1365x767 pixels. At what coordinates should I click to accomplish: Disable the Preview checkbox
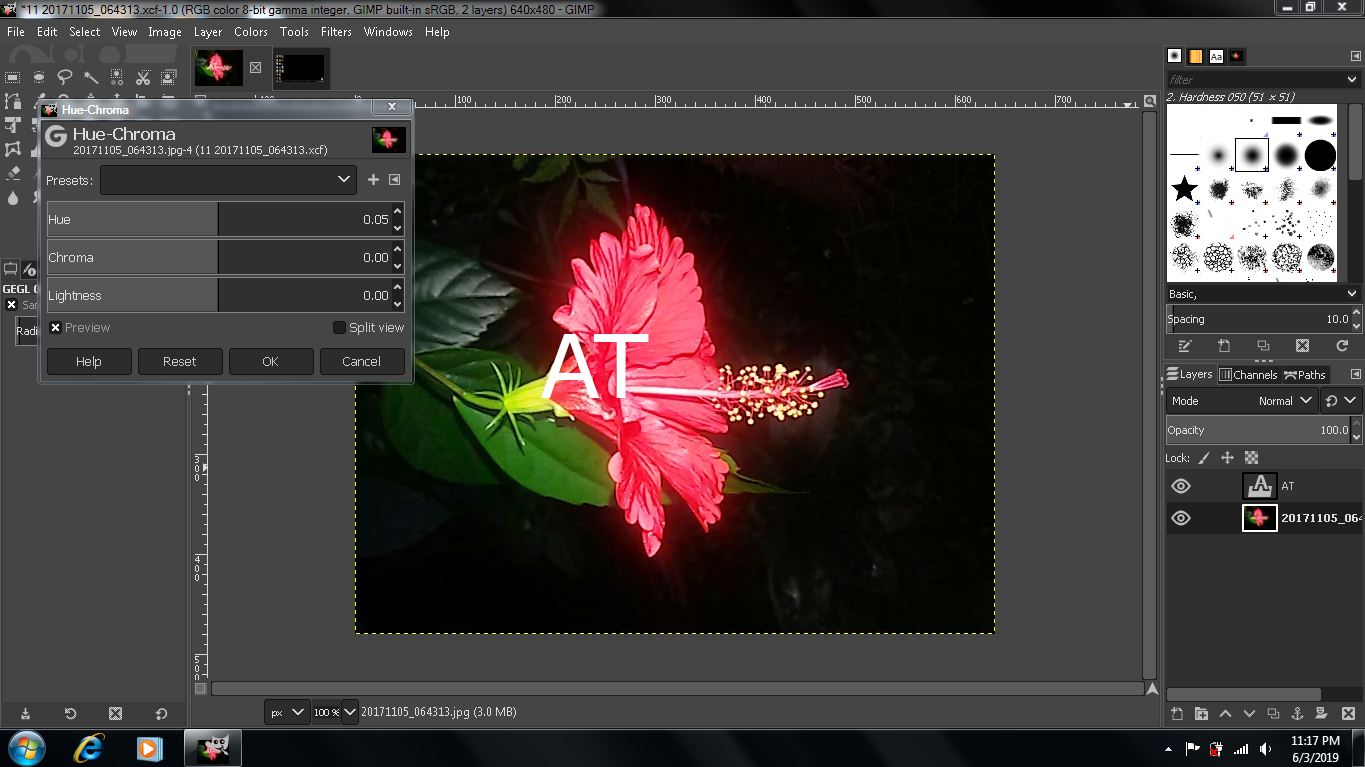(56, 327)
